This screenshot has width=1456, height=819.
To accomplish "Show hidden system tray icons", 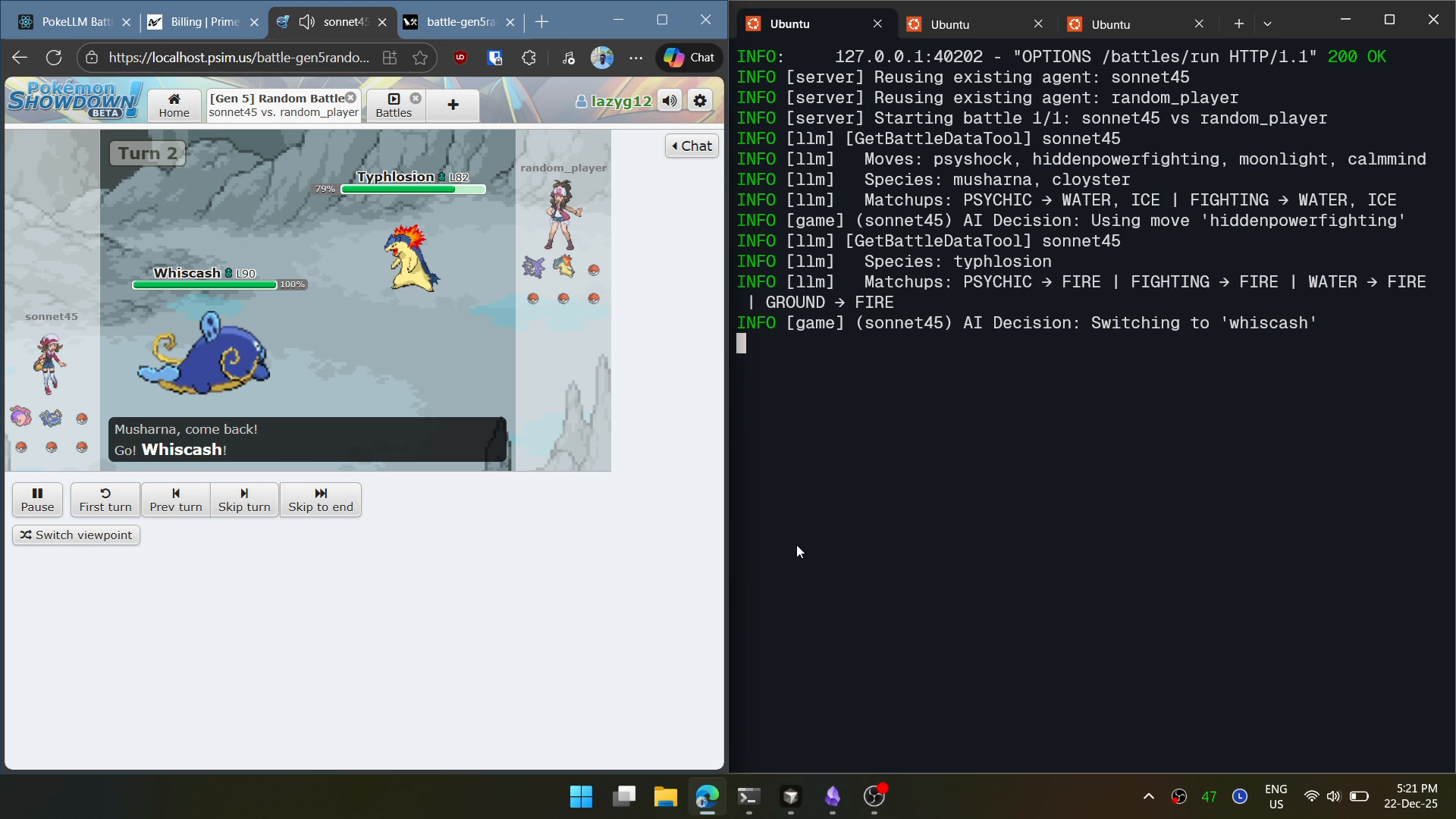I will (1148, 796).
